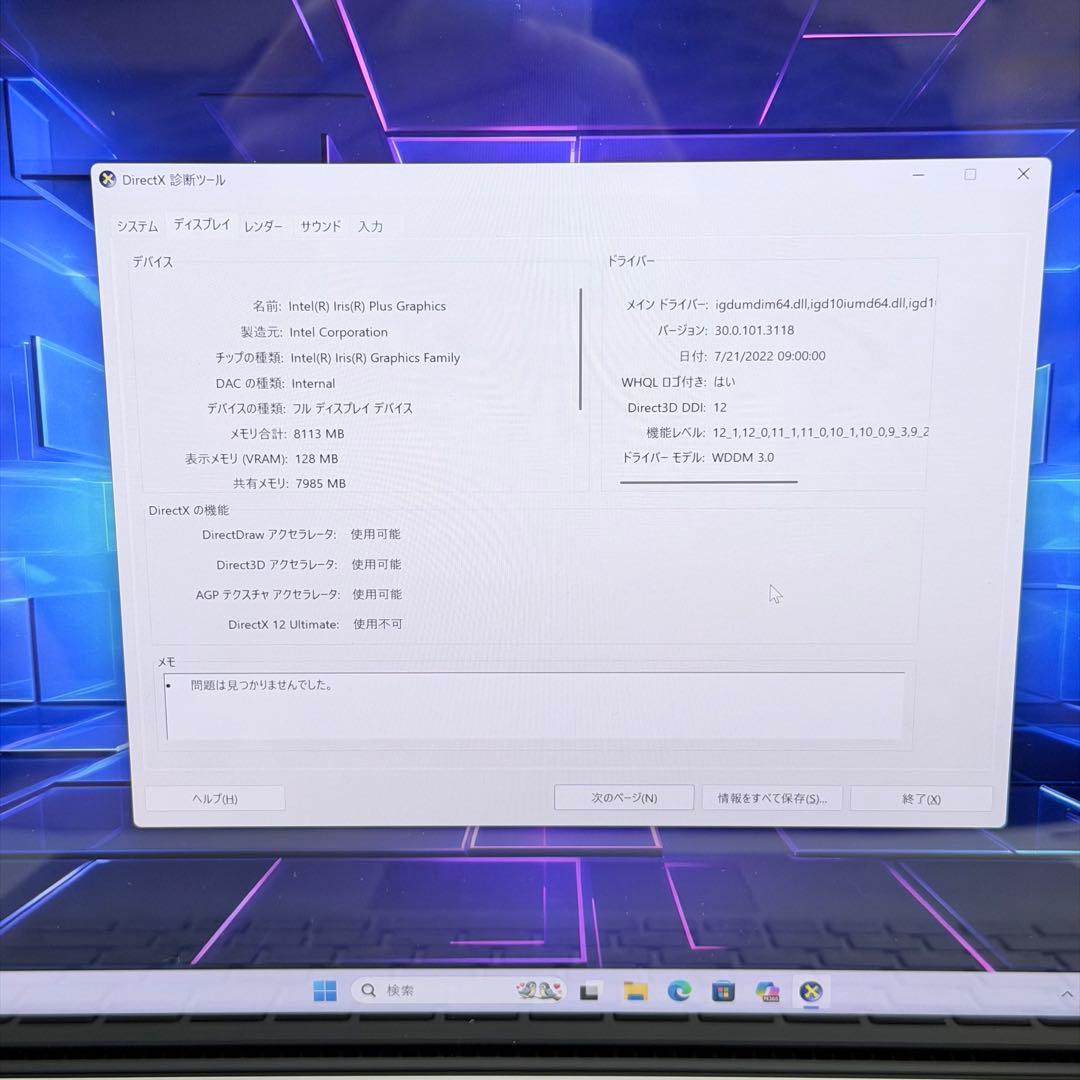Launch Microsoft Edge from the taskbar

coord(679,991)
